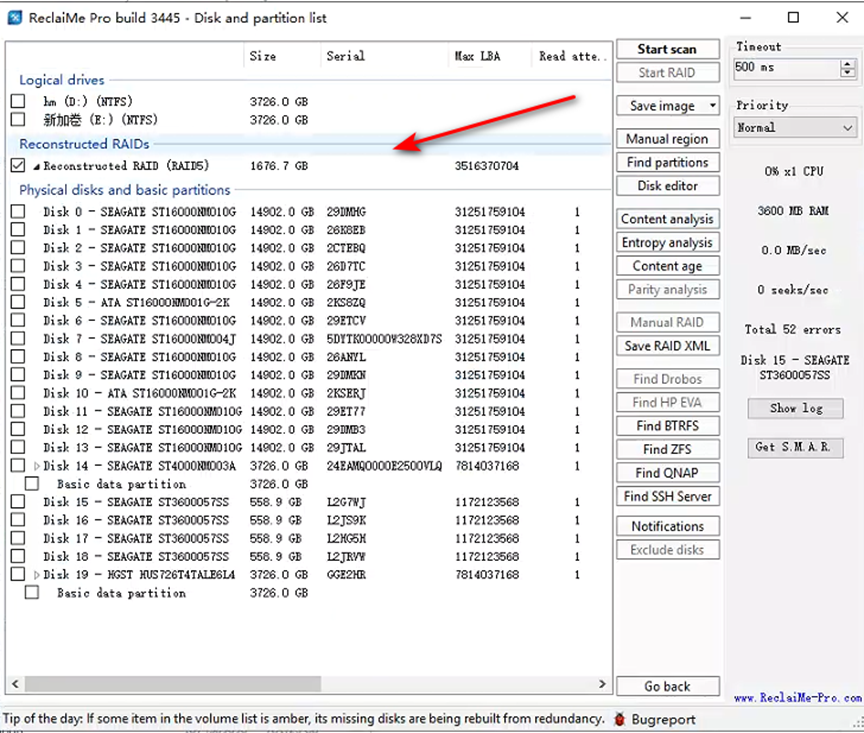Image resolution: width=864 pixels, height=733 pixels.
Task: Click the 1676.7 GB size of Reconstructed RAID
Action: (279, 166)
